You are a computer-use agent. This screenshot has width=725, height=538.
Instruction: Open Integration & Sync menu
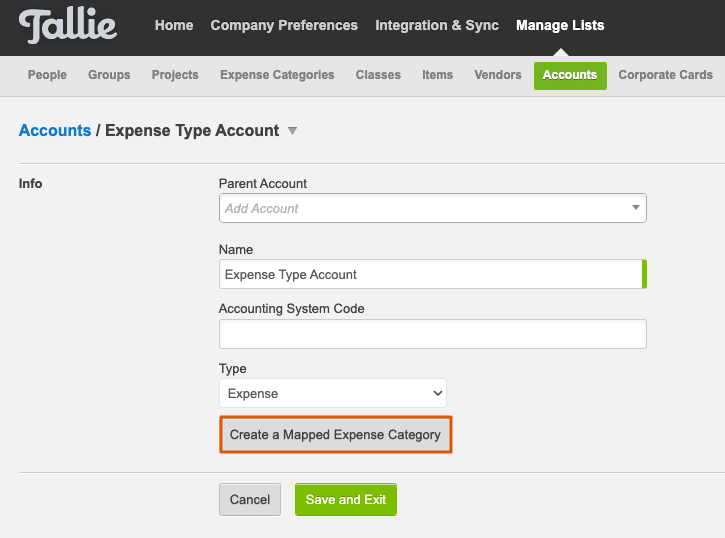coord(437,25)
